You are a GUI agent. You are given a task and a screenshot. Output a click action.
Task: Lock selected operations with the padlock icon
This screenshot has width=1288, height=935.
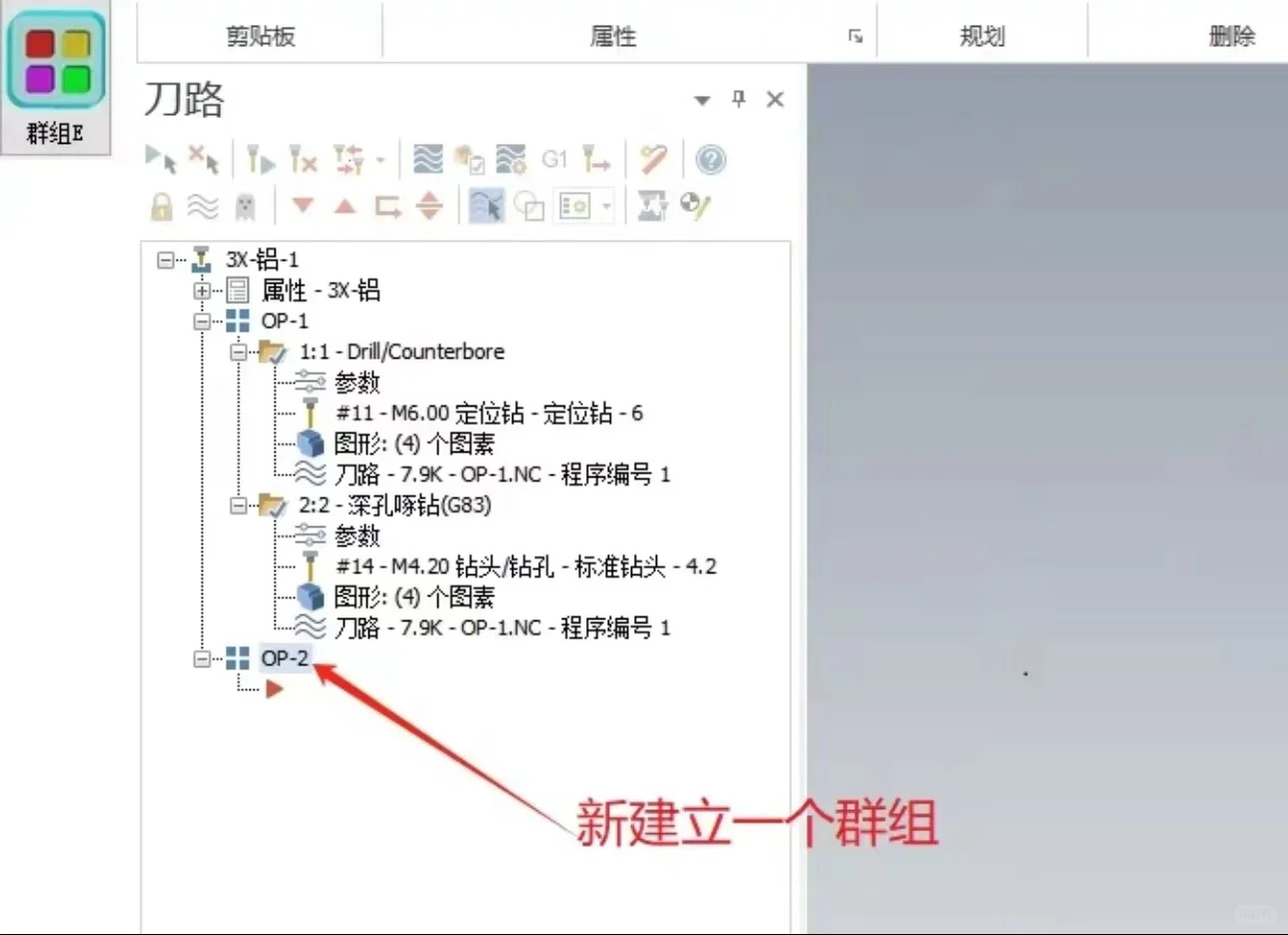click(x=160, y=206)
